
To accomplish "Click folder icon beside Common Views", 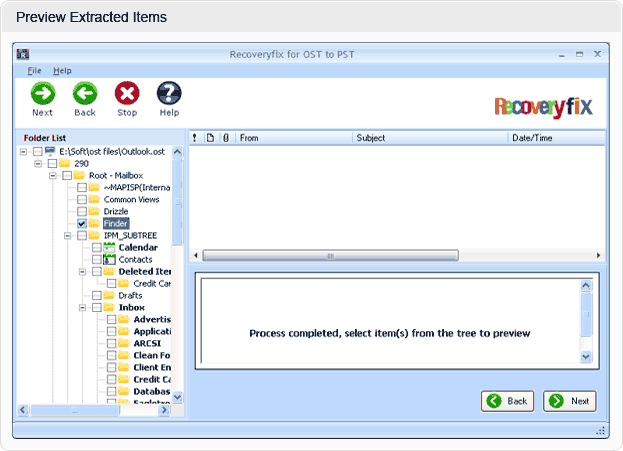I will pos(94,199).
